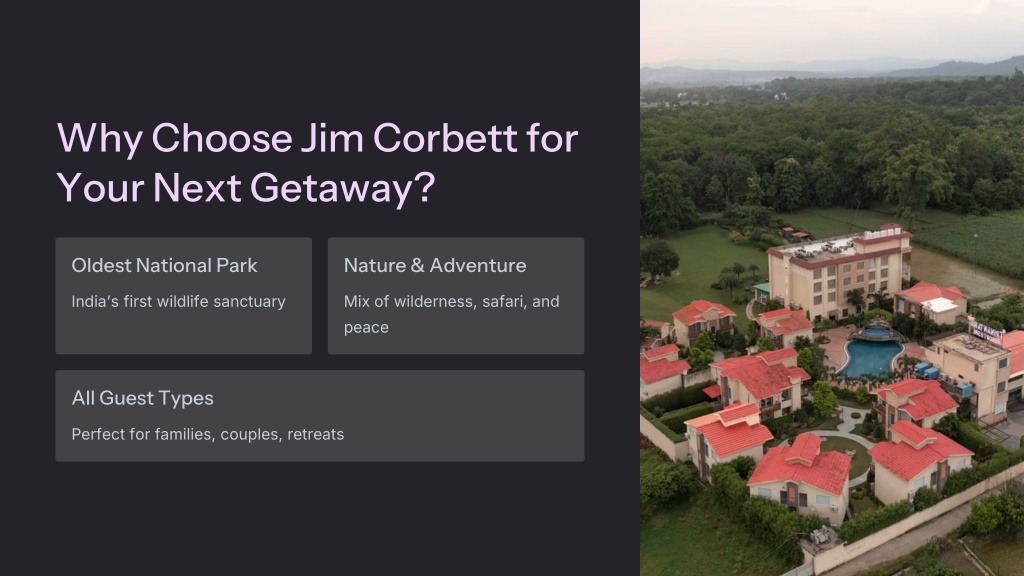Select 'Perfect for families, couples, retreats' text

(208, 434)
